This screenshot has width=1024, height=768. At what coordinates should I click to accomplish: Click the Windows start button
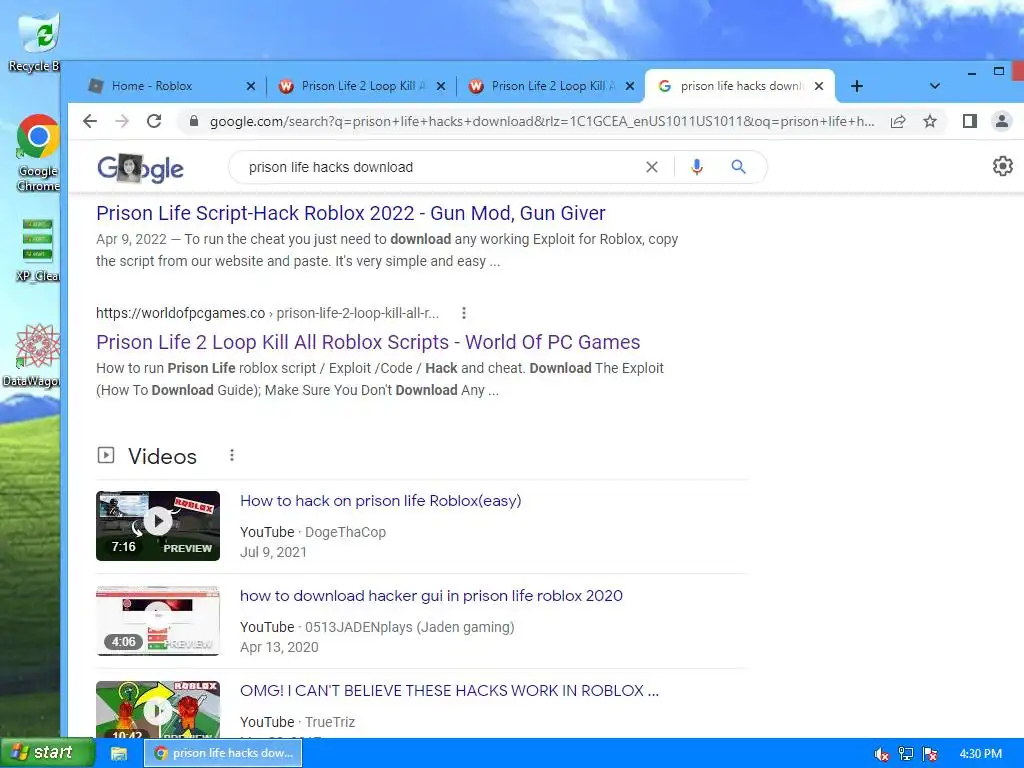tap(48, 753)
